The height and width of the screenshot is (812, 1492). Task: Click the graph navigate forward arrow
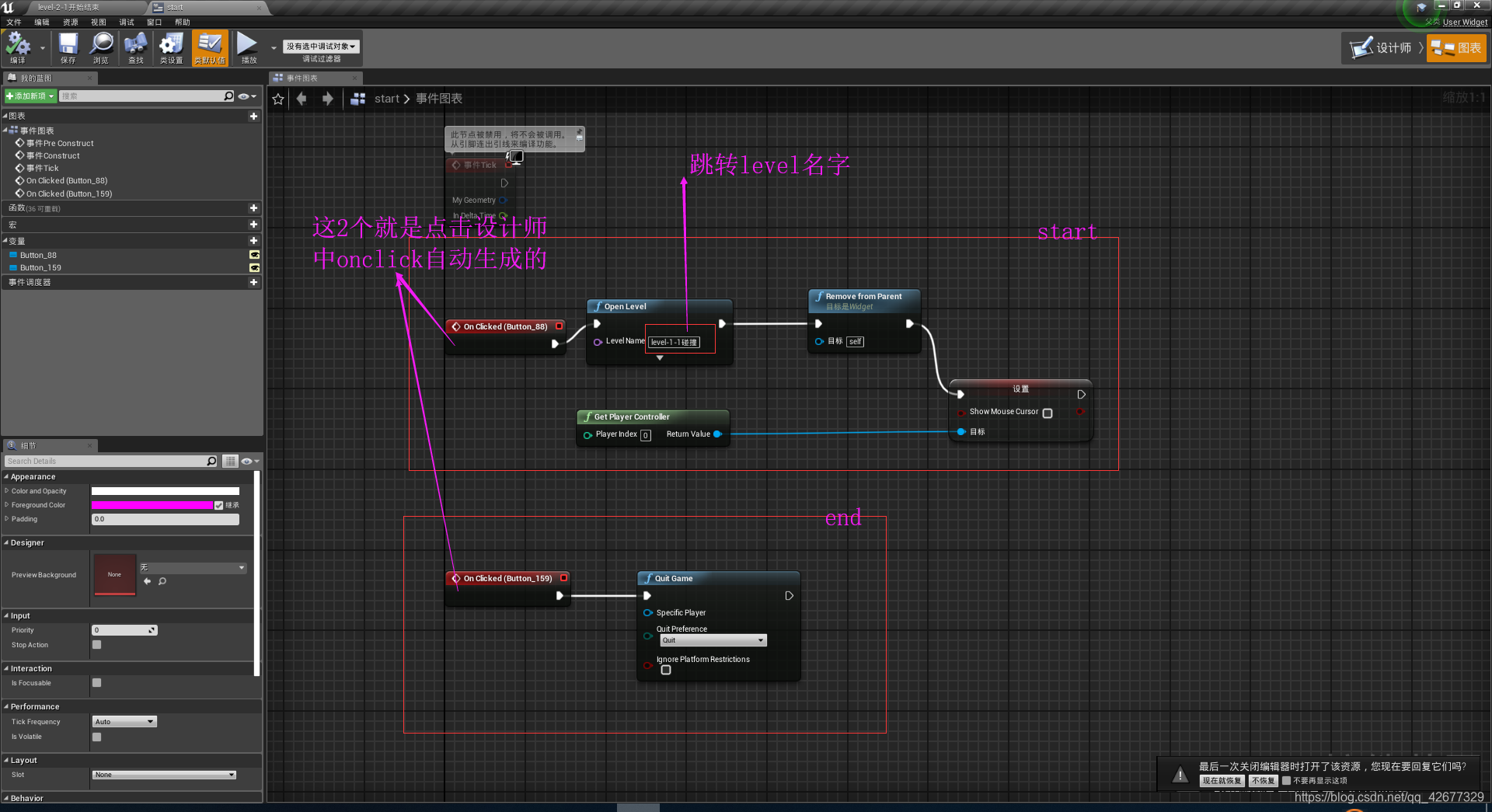[327, 99]
